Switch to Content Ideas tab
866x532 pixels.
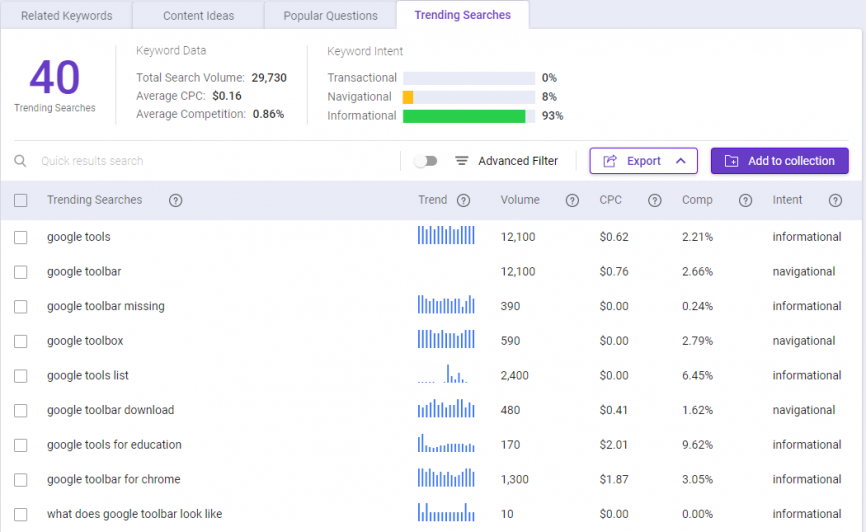(x=198, y=15)
